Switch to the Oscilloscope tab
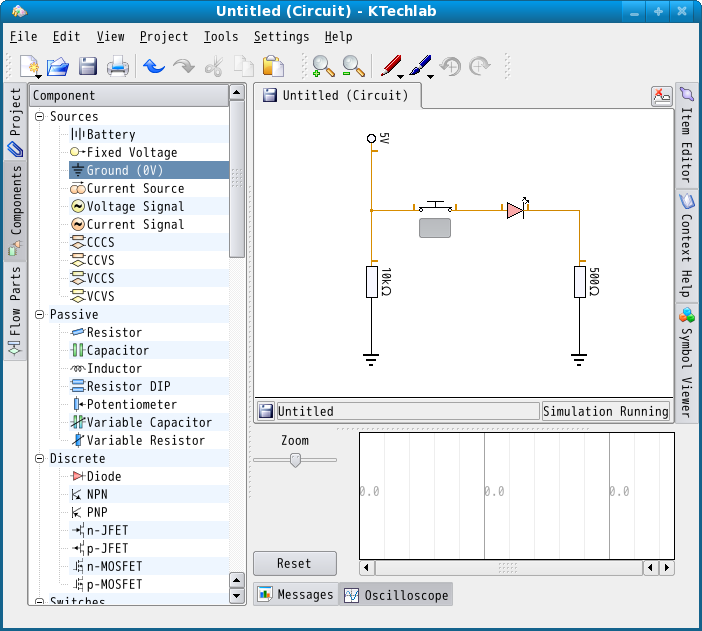 coord(395,595)
